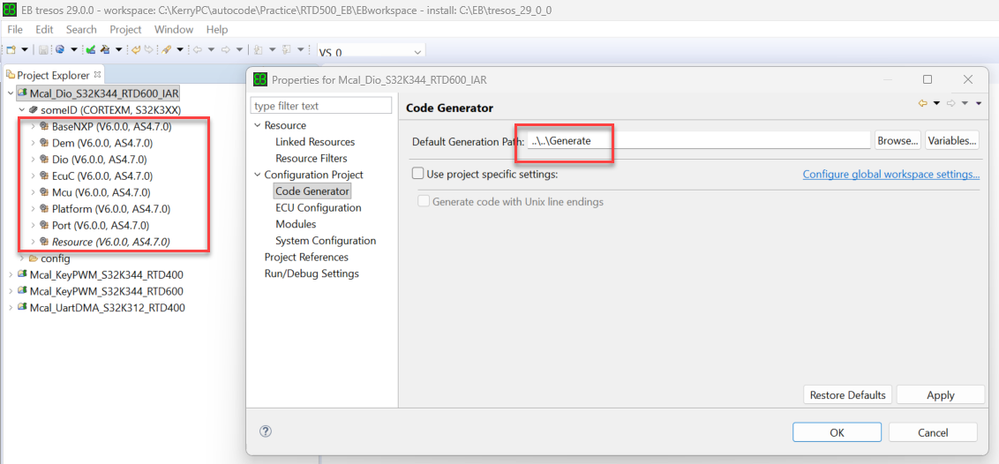
Task: Open the VS_0 combo box dropdown
Action: (417, 51)
